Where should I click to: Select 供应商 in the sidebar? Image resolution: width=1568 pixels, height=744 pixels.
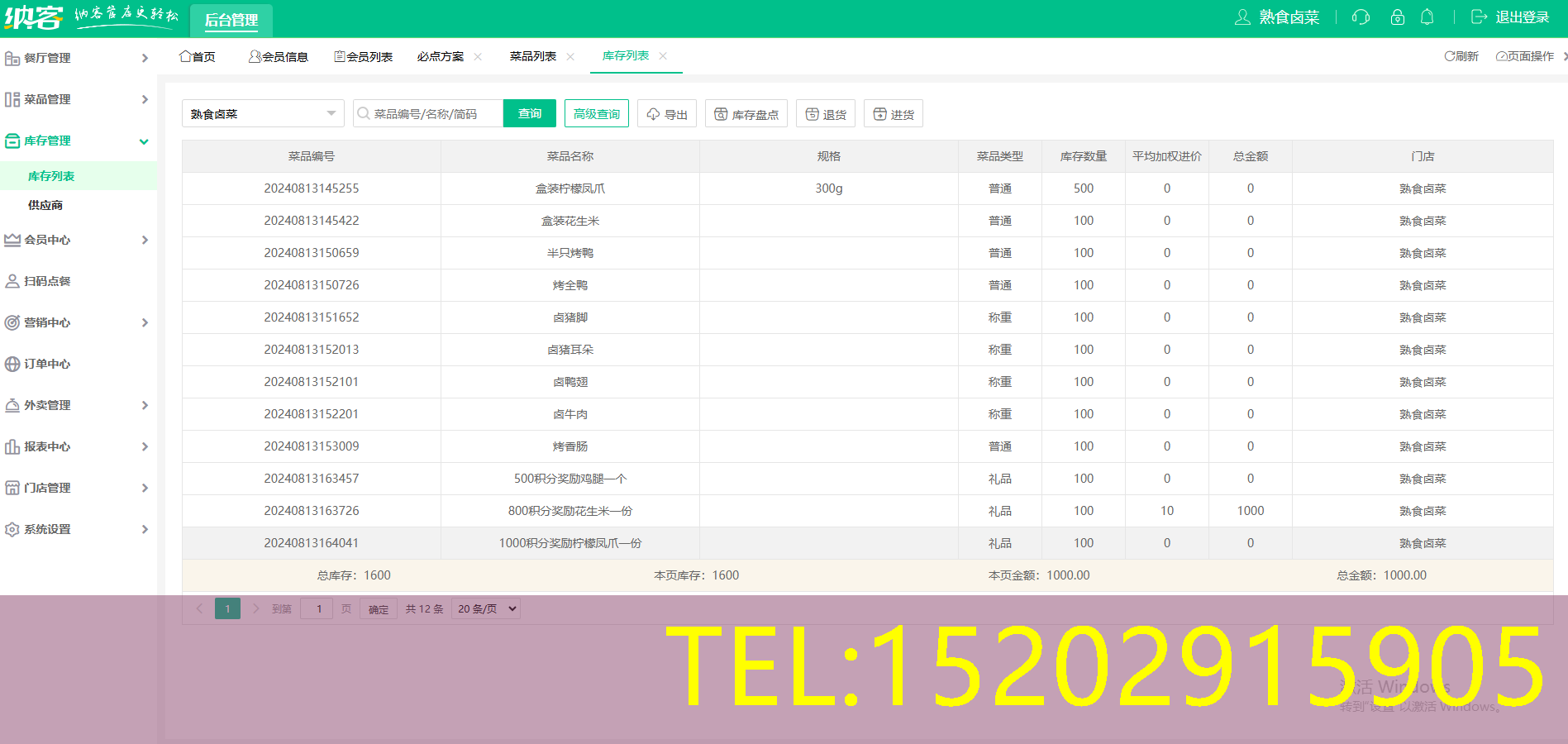[45, 205]
